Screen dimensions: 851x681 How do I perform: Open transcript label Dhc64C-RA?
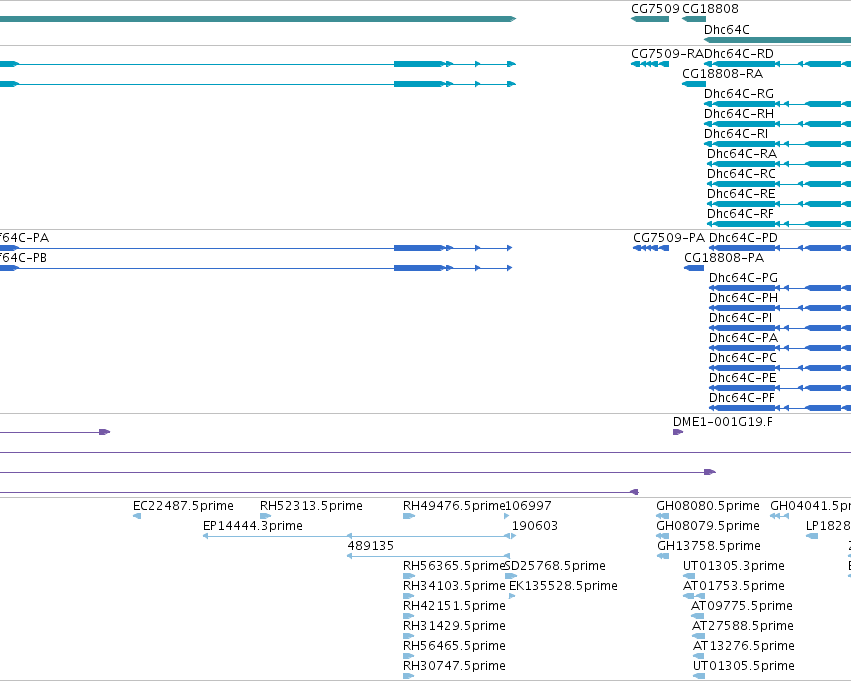[x=742, y=154]
